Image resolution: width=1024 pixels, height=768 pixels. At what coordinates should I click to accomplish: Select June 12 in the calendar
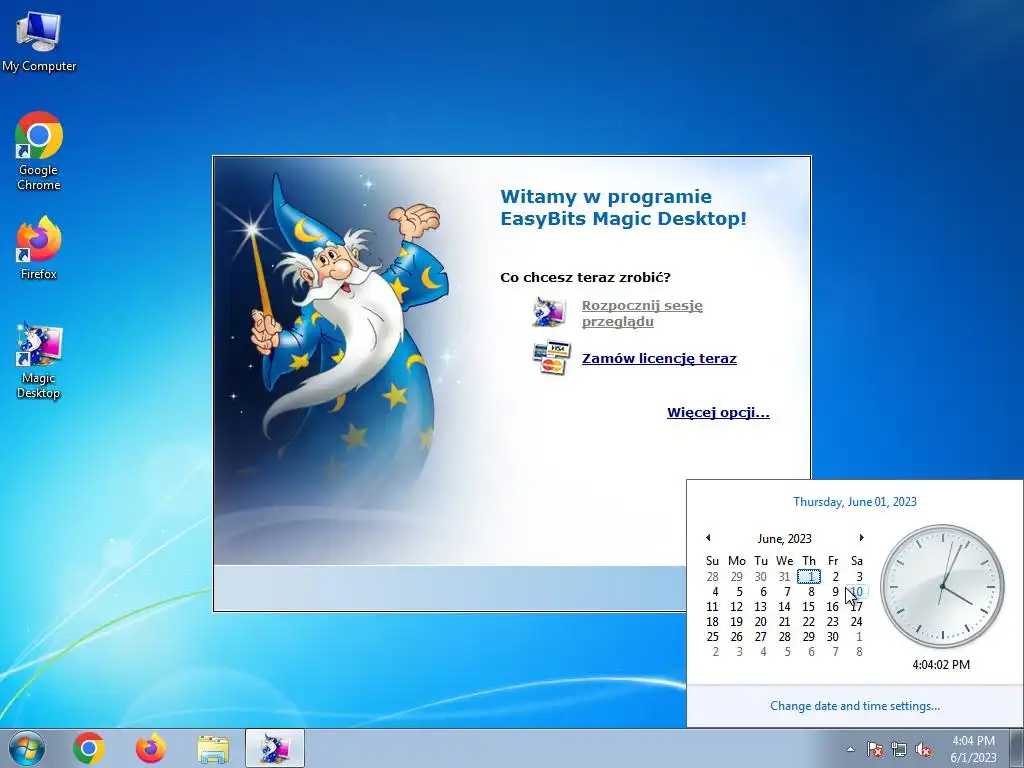pos(737,607)
